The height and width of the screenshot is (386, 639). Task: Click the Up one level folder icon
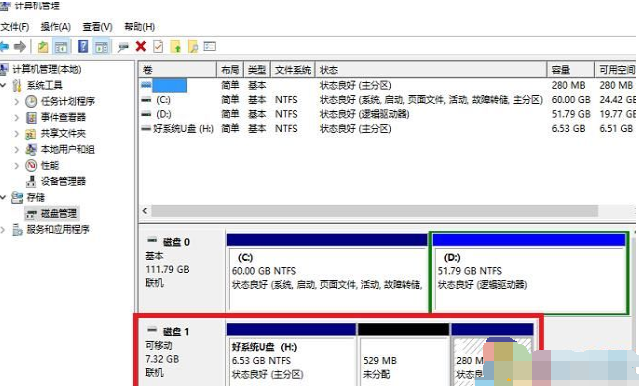coord(43,46)
